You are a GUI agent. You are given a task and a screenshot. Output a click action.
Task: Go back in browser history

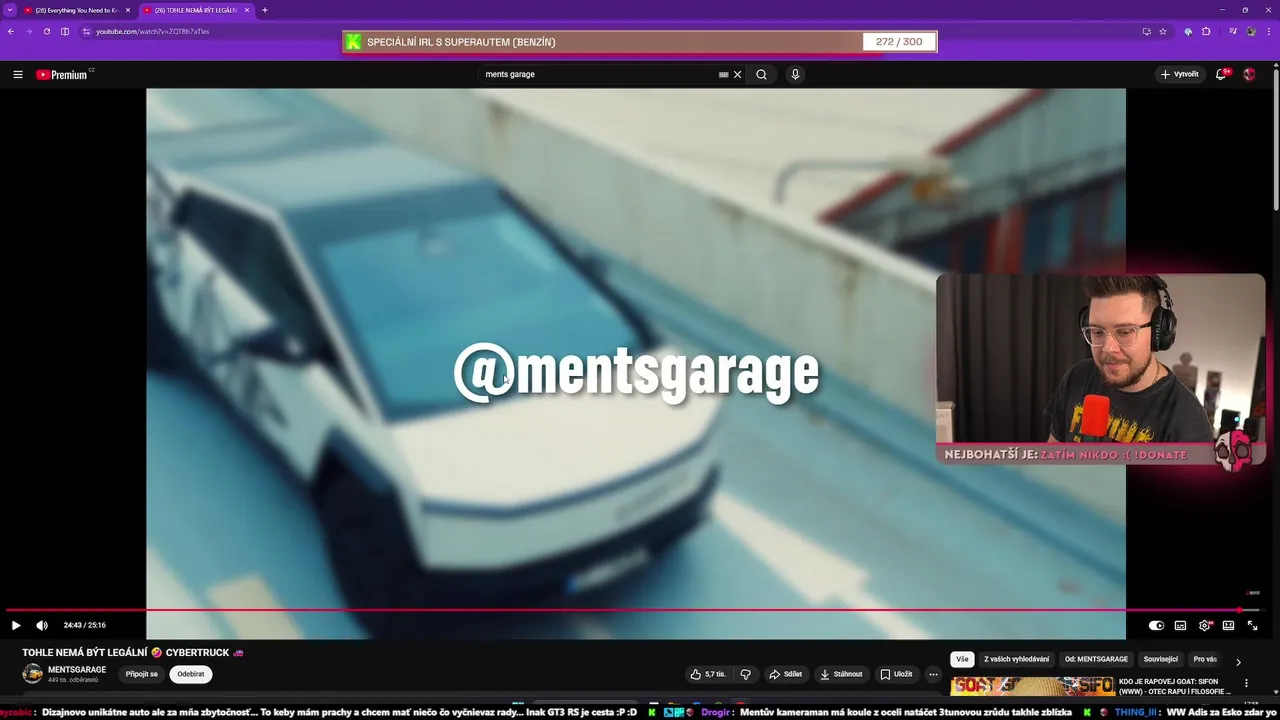coord(11,31)
